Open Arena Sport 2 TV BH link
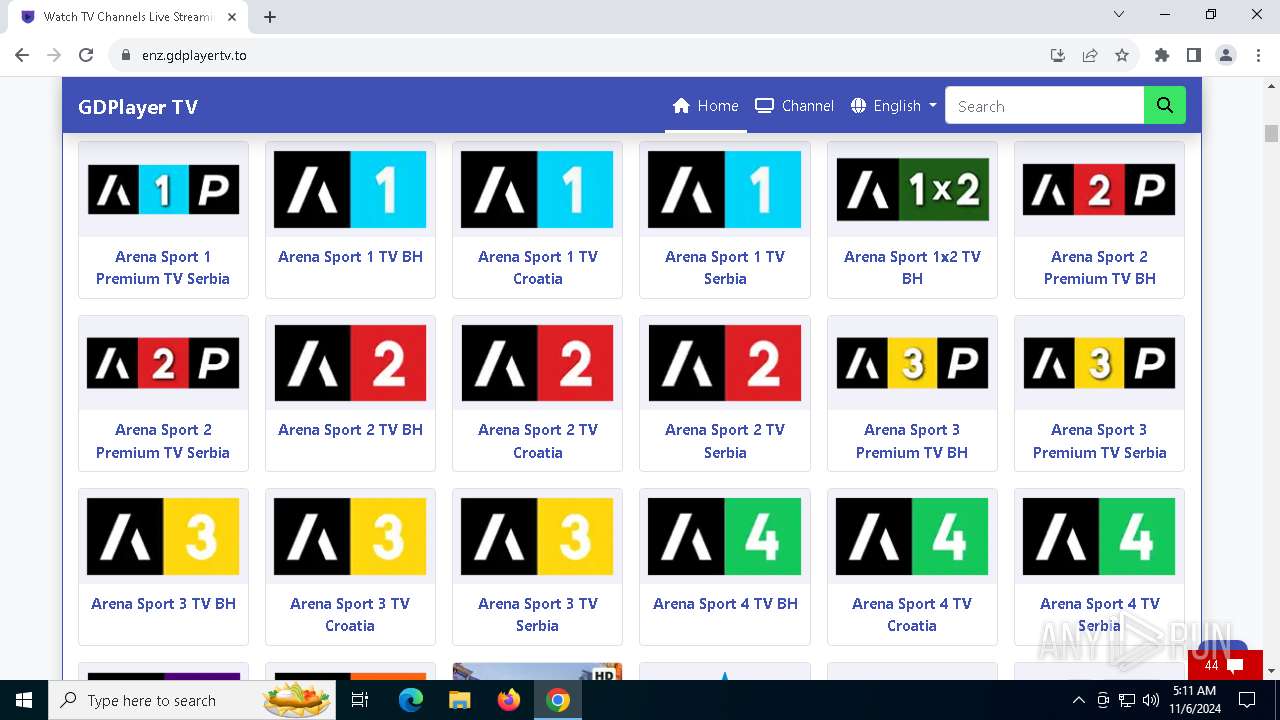Viewport: 1280px width, 720px height. pos(350,430)
